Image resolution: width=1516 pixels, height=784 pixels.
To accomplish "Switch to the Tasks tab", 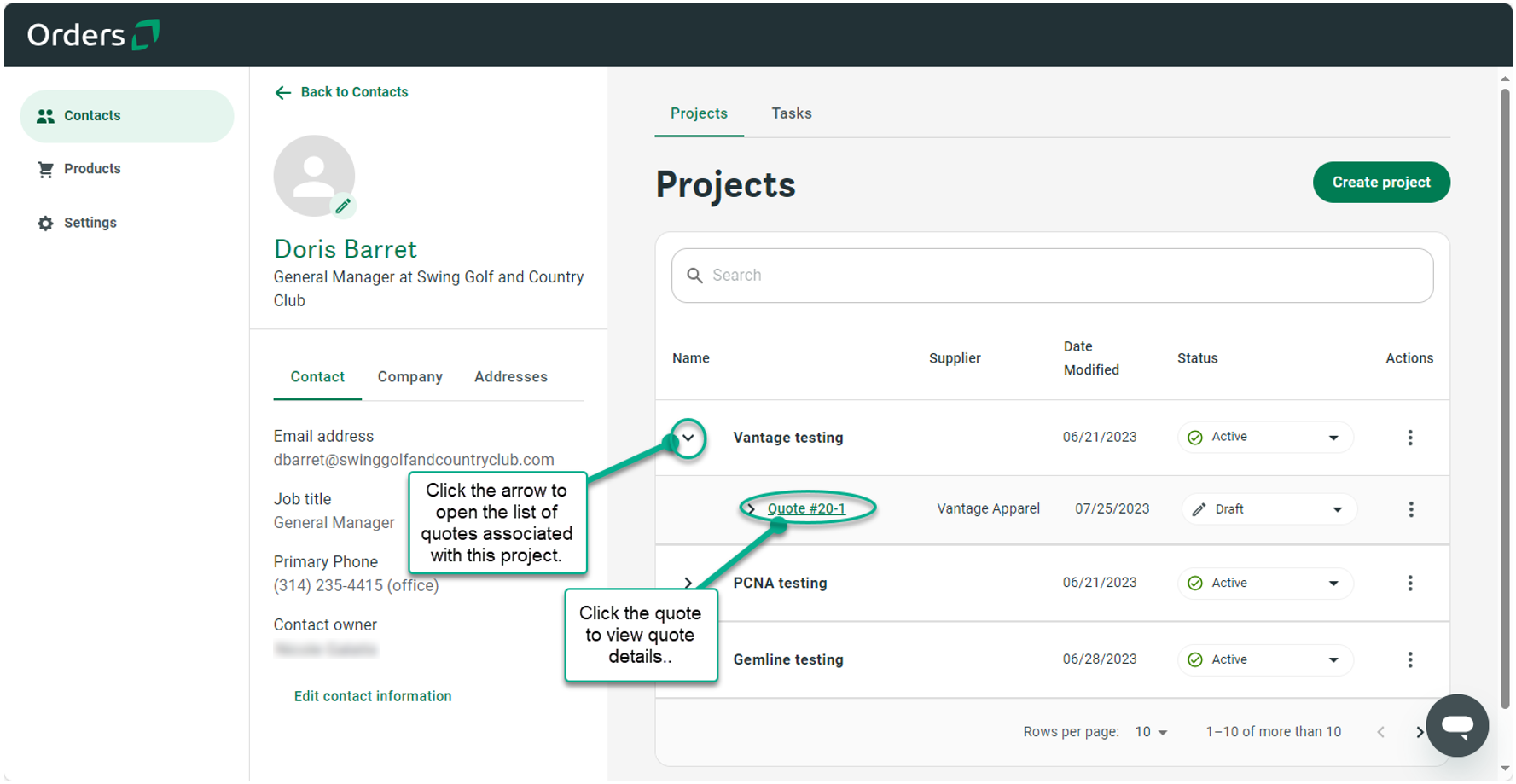I will tap(792, 113).
